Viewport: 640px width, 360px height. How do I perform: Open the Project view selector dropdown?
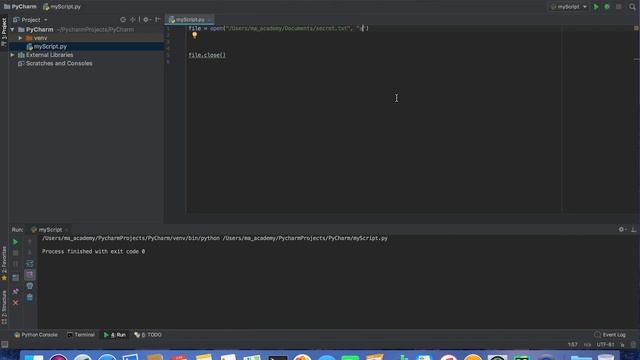(31, 20)
